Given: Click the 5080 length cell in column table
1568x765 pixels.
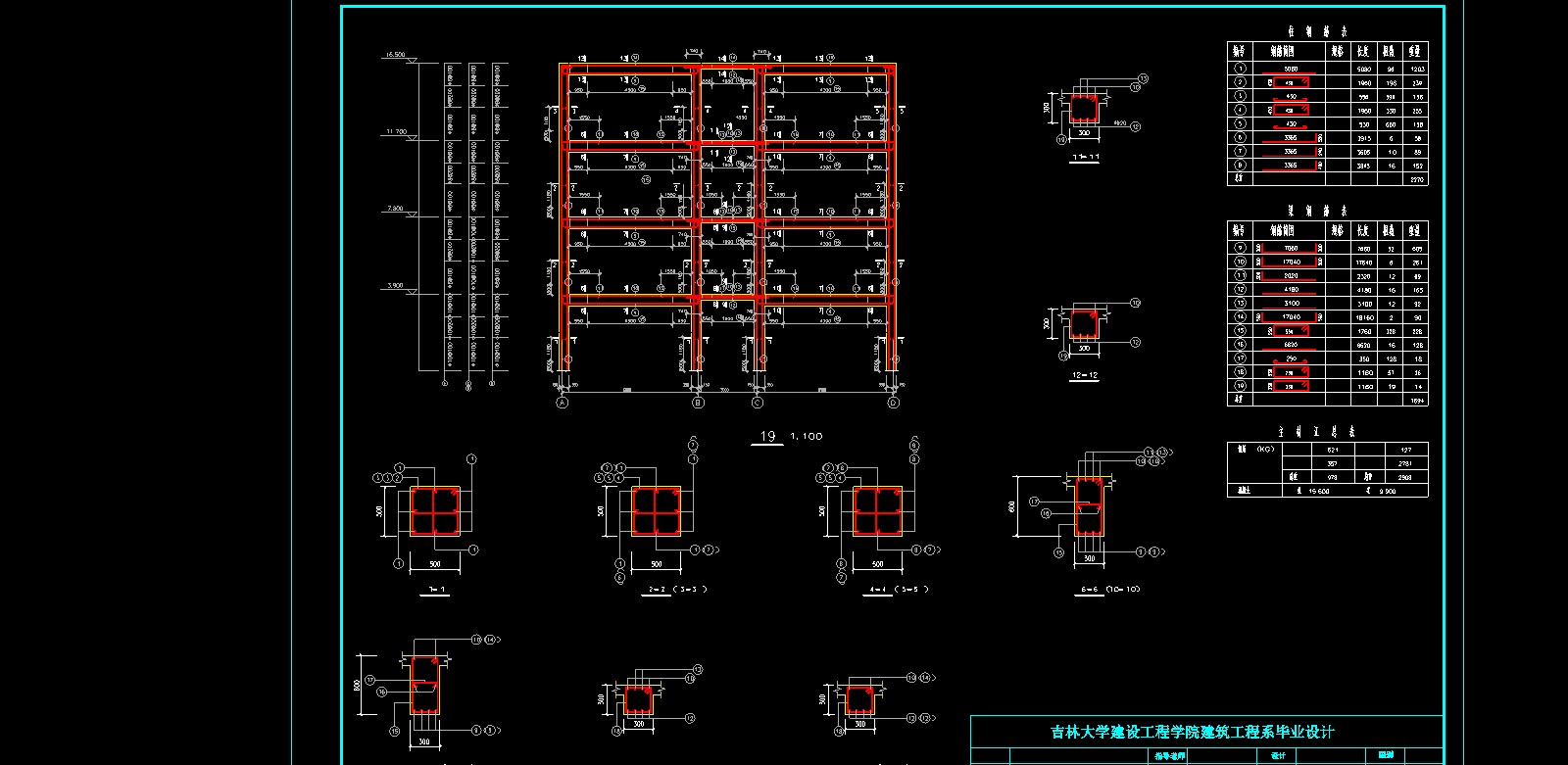Looking at the screenshot, I should tap(1363, 70).
